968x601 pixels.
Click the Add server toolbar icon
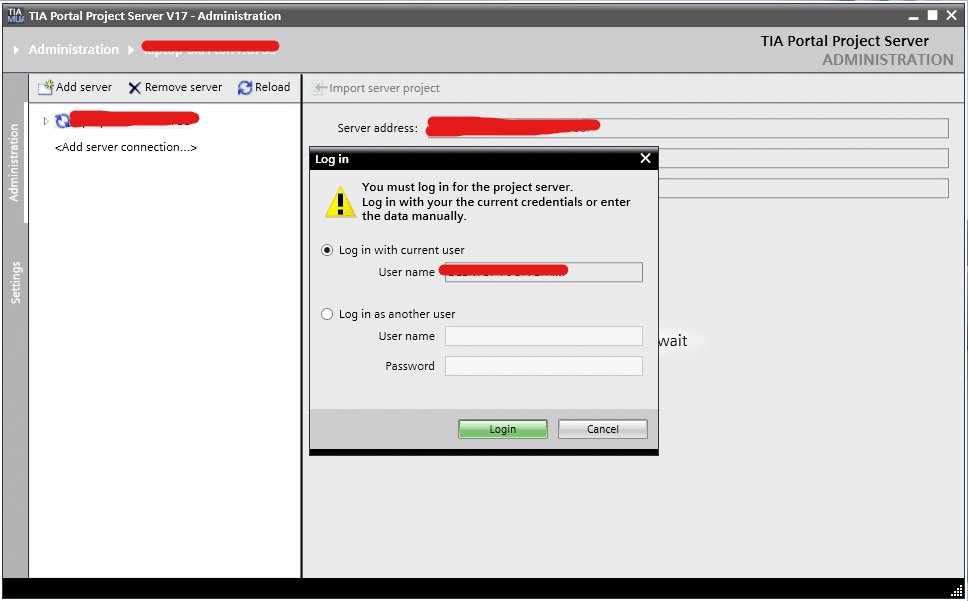pos(46,88)
